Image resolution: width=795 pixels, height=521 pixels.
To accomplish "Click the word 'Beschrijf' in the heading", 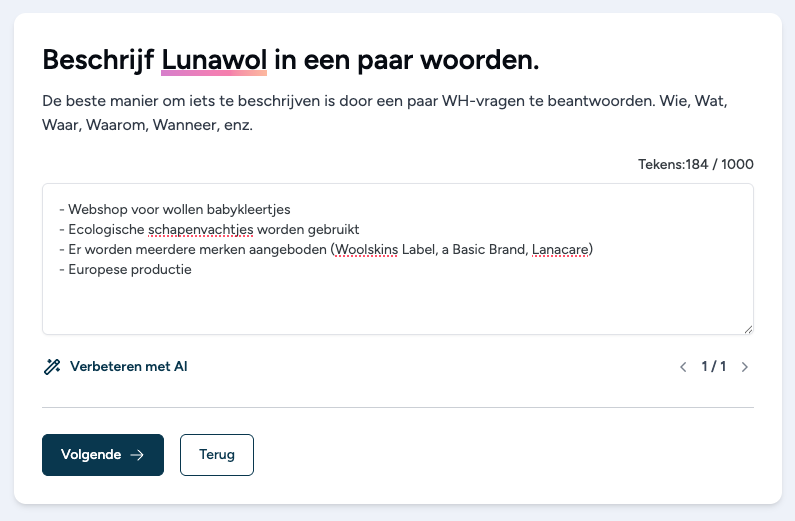I will 98,60.
